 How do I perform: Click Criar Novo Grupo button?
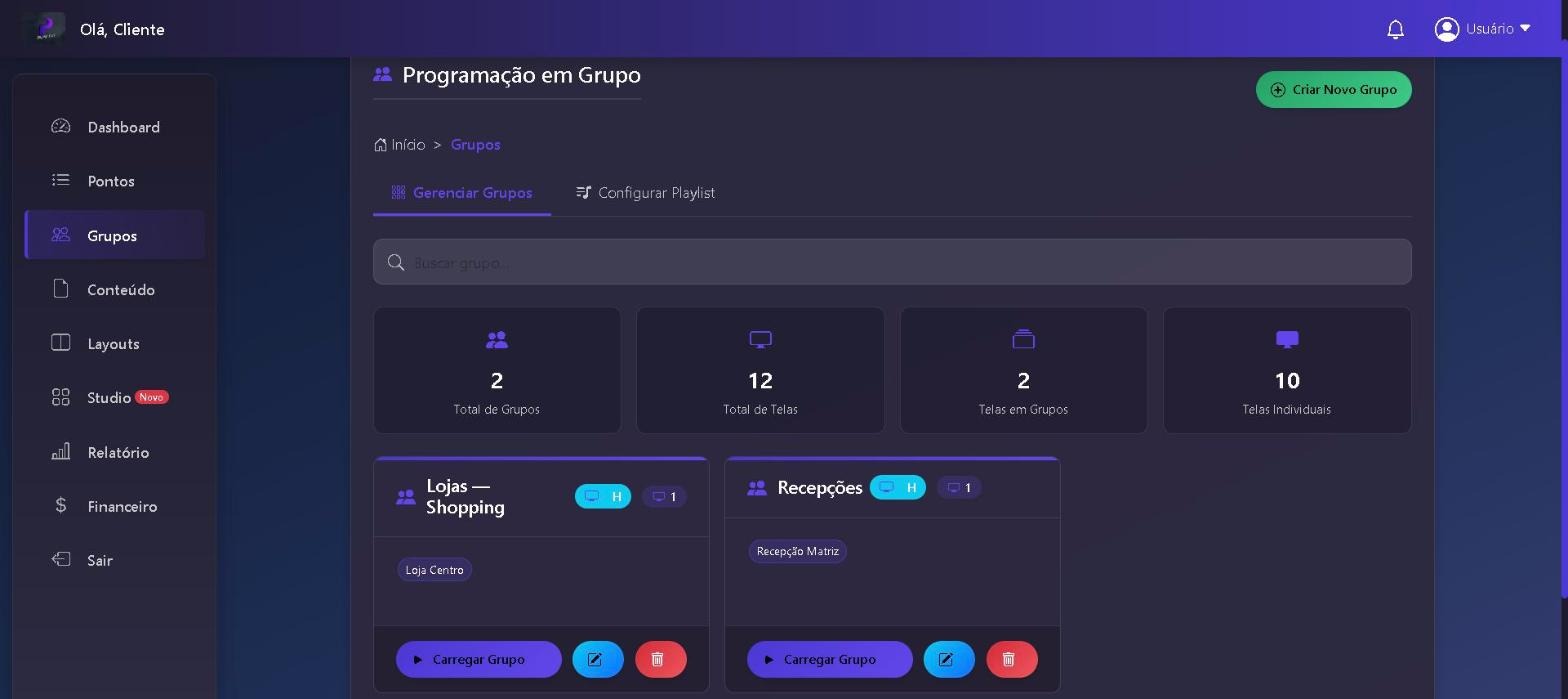(x=1333, y=89)
